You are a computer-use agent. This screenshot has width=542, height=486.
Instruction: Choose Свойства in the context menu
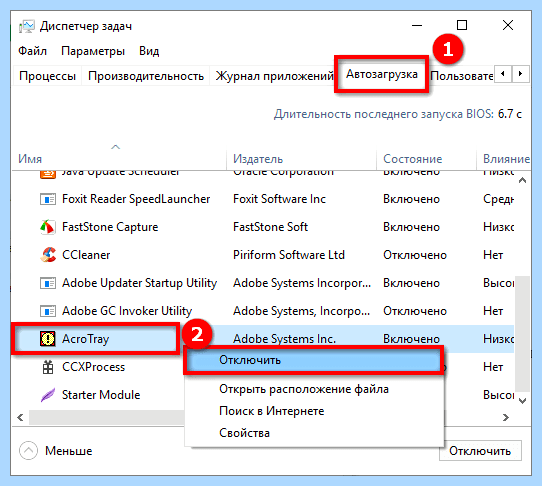[x=244, y=433]
